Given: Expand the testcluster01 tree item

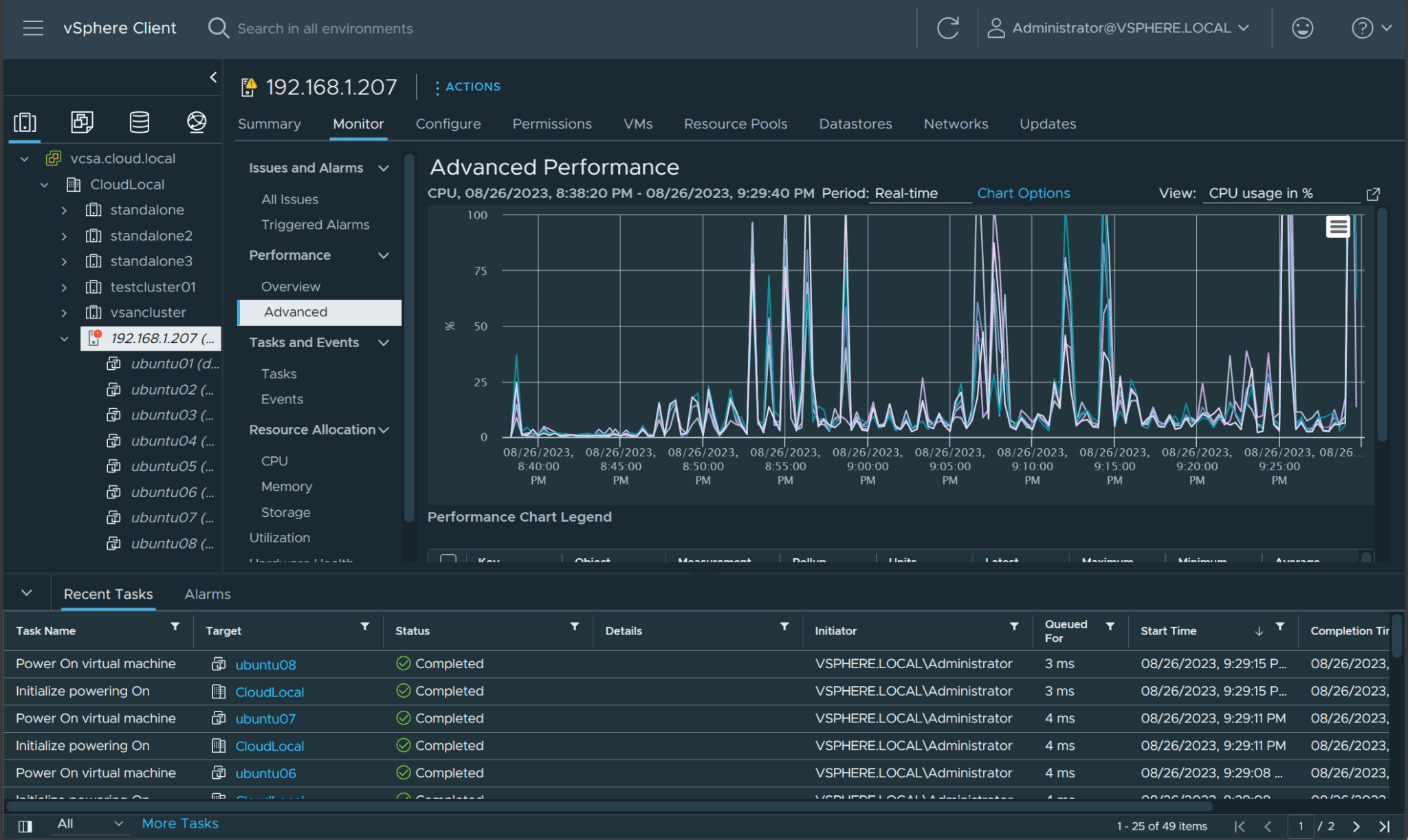Looking at the screenshot, I should point(64,287).
